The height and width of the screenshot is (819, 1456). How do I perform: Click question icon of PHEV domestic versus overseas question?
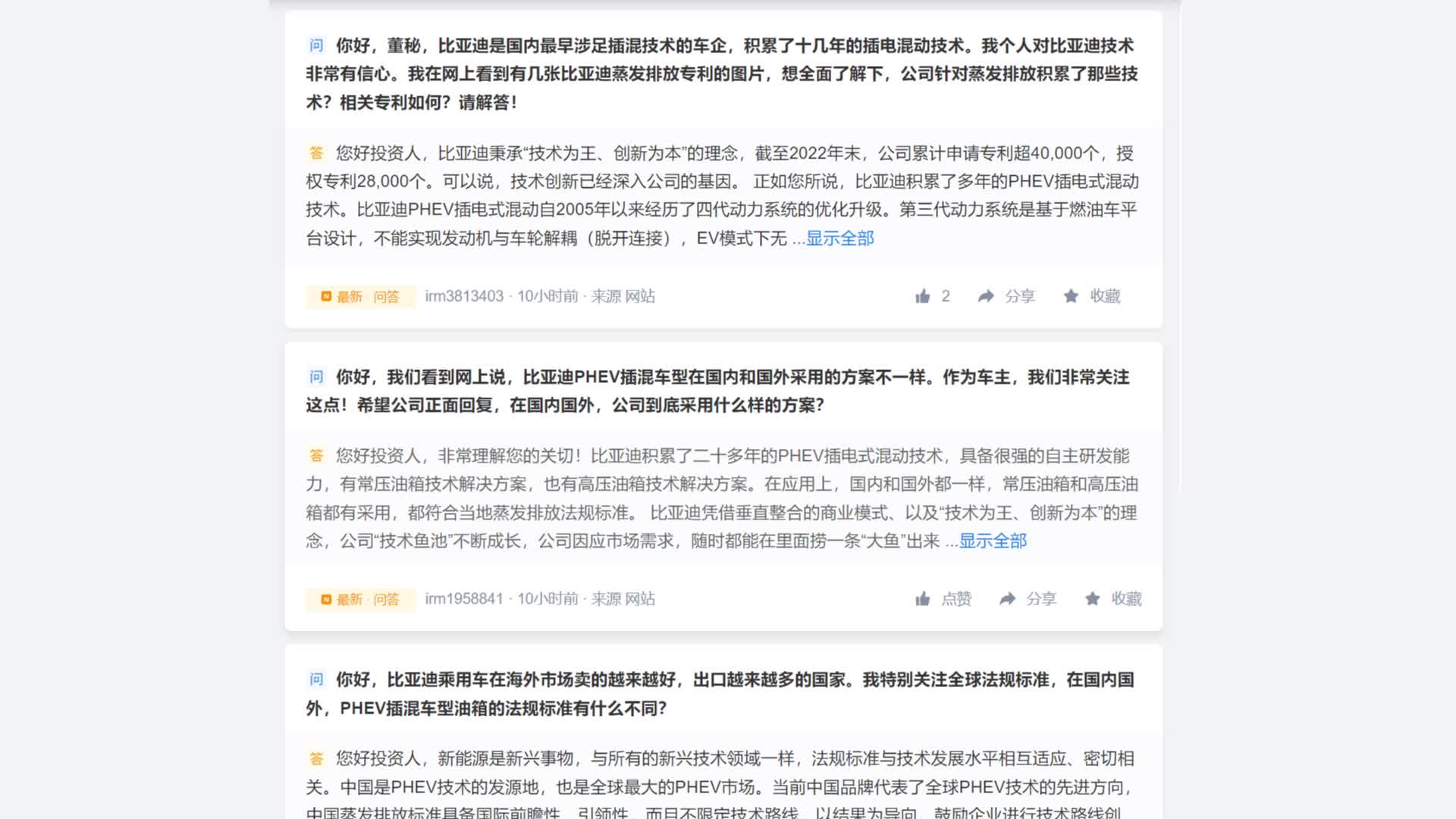click(316, 377)
